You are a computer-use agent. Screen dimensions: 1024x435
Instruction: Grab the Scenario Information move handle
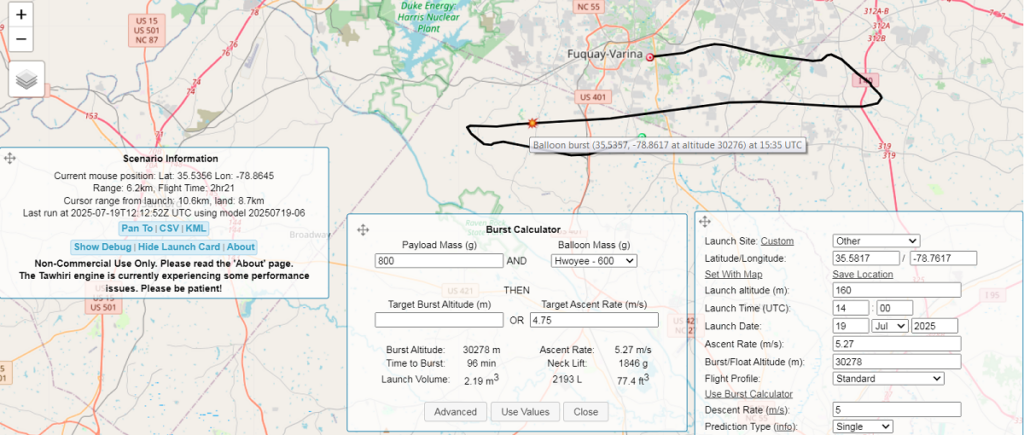click(9, 158)
